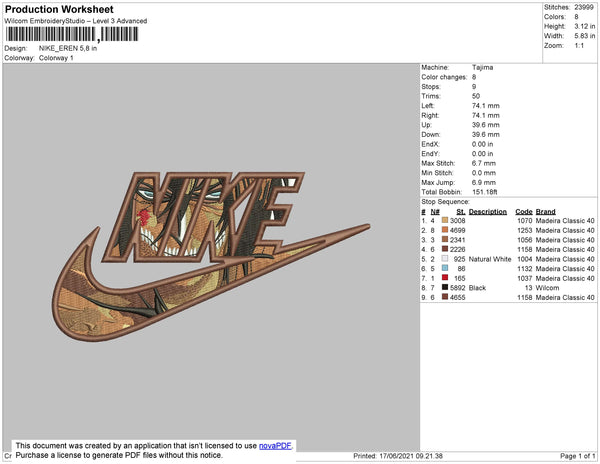Click Max Stitch value '6.7 mm'
Image resolution: width=600 pixels, height=464 pixels.
[x=484, y=163]
